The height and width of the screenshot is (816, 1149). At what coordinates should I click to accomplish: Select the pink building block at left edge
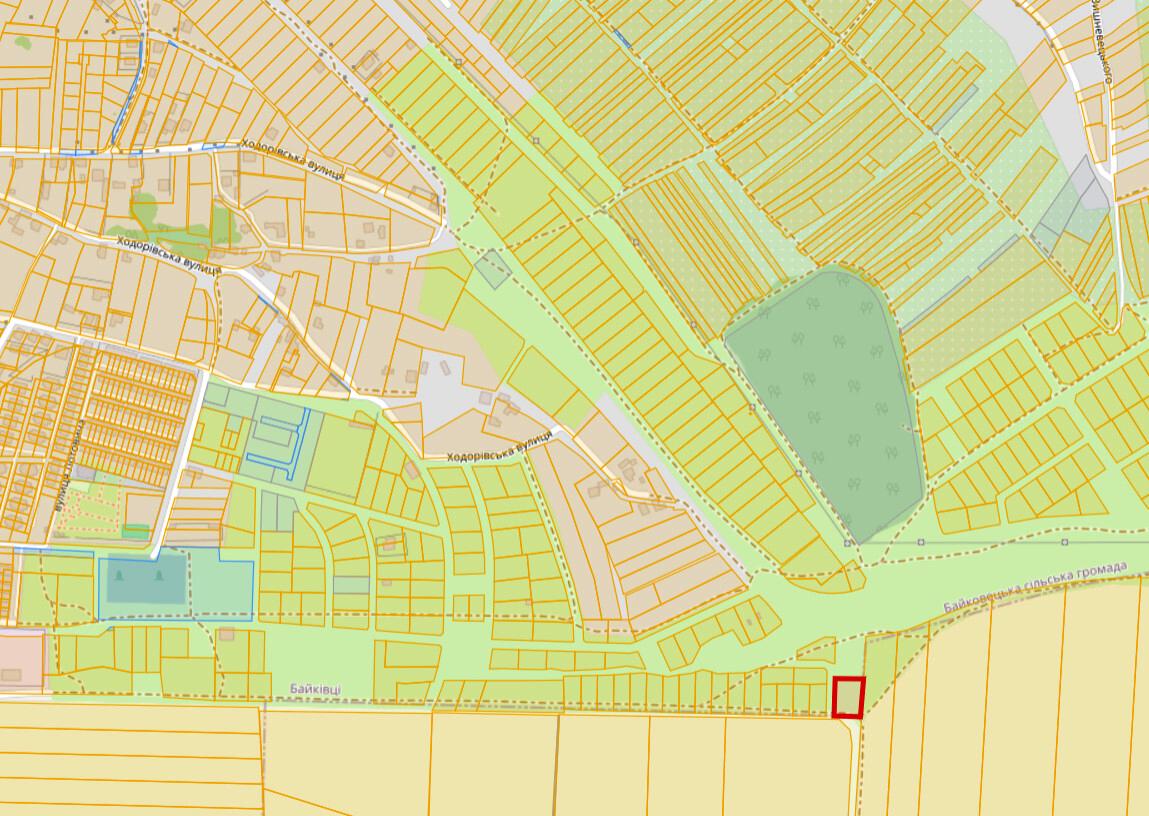click(21, 658)
